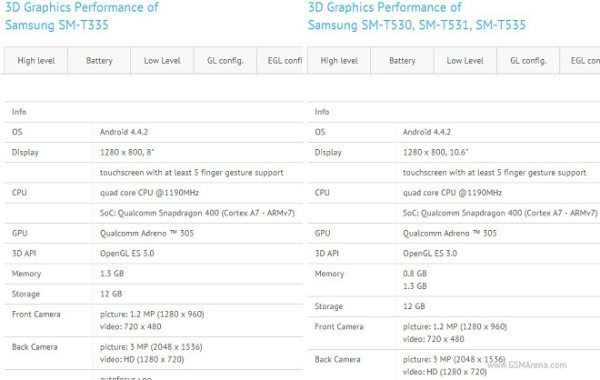Open High level tab for SM-T530
The height and width of the screenshot is (380, 600).
(x=339, y=60)
